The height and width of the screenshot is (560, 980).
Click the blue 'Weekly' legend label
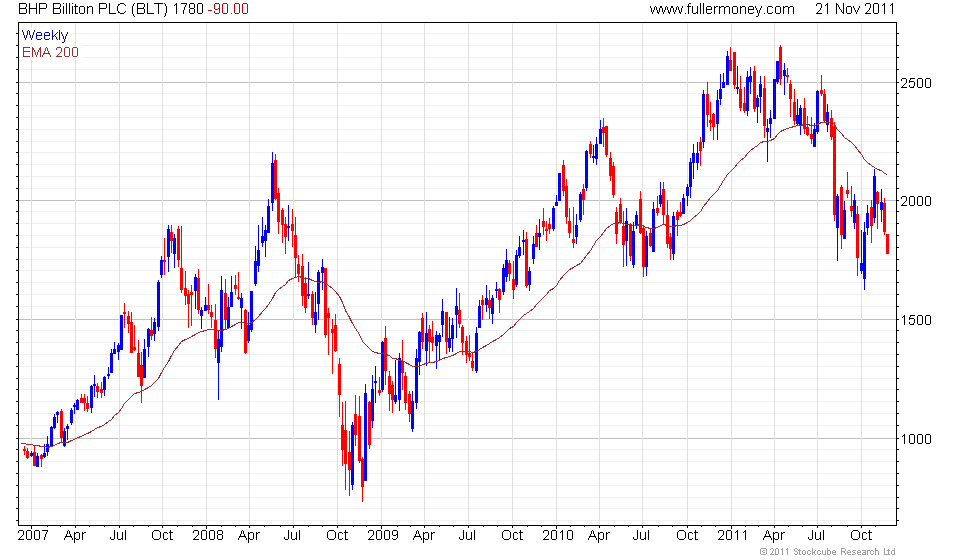(x=44, y=36)
